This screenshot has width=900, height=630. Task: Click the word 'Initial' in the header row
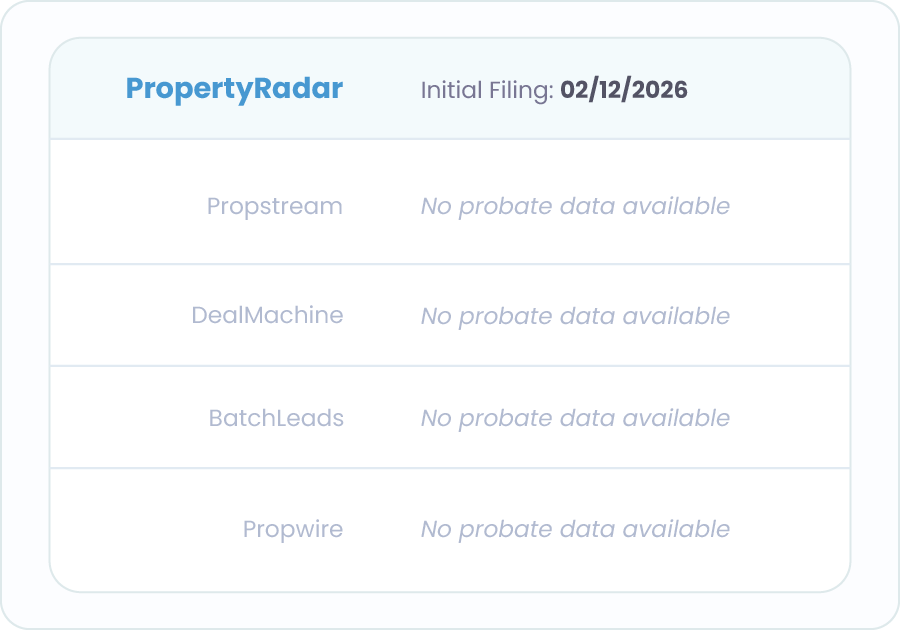click(x=450, y=90)
